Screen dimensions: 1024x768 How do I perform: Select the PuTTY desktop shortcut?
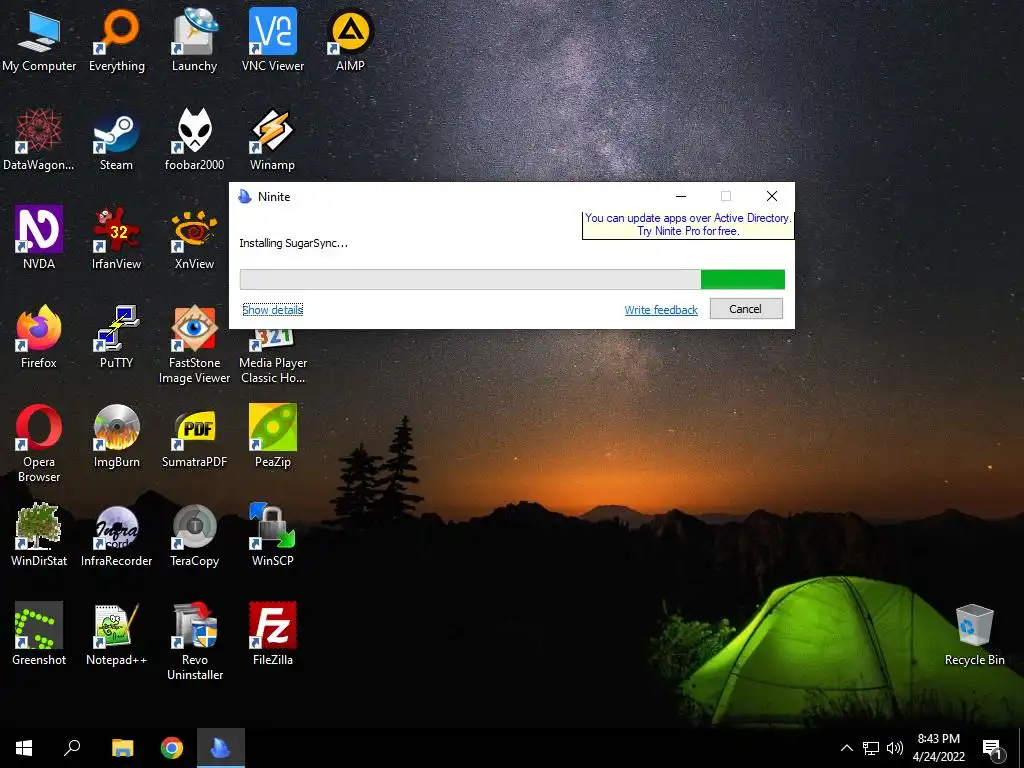(116, 337)
